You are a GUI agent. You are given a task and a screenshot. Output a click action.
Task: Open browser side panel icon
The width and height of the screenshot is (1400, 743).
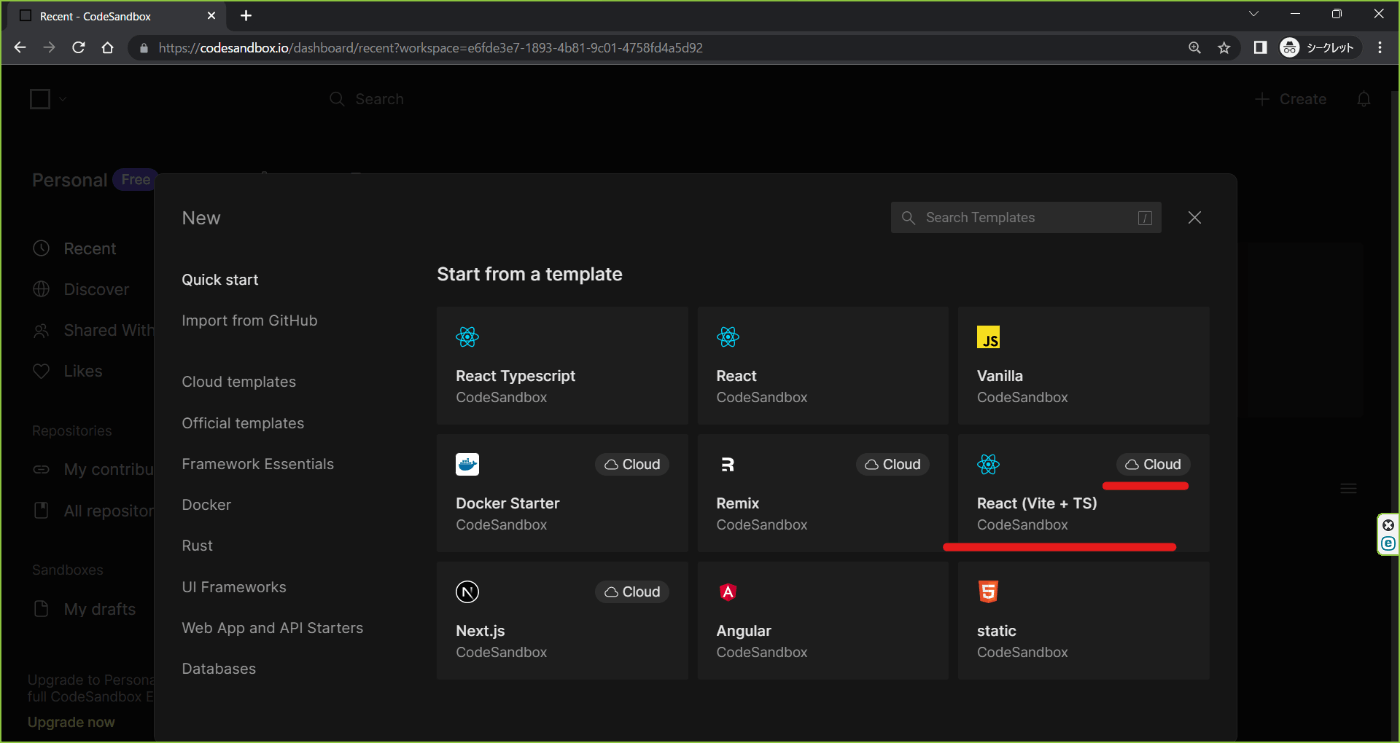pyautogui.click(x=1260, y=47)
